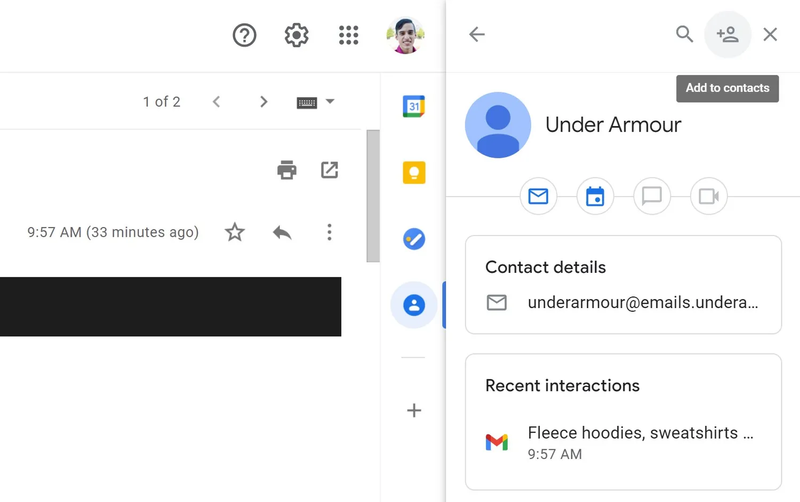Image resolution: width=800 pixels, height=502 pixels.
Task: Open Gmail settings gear
Action: point(296,35)
